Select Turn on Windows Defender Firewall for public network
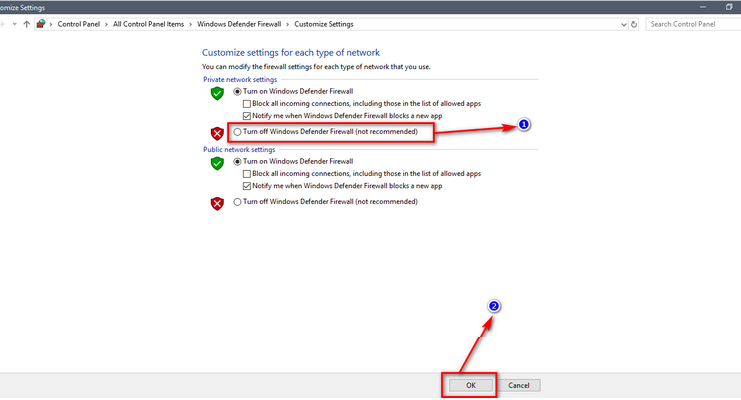The width and height of the screenshot is (741, 400). [237, 162]
